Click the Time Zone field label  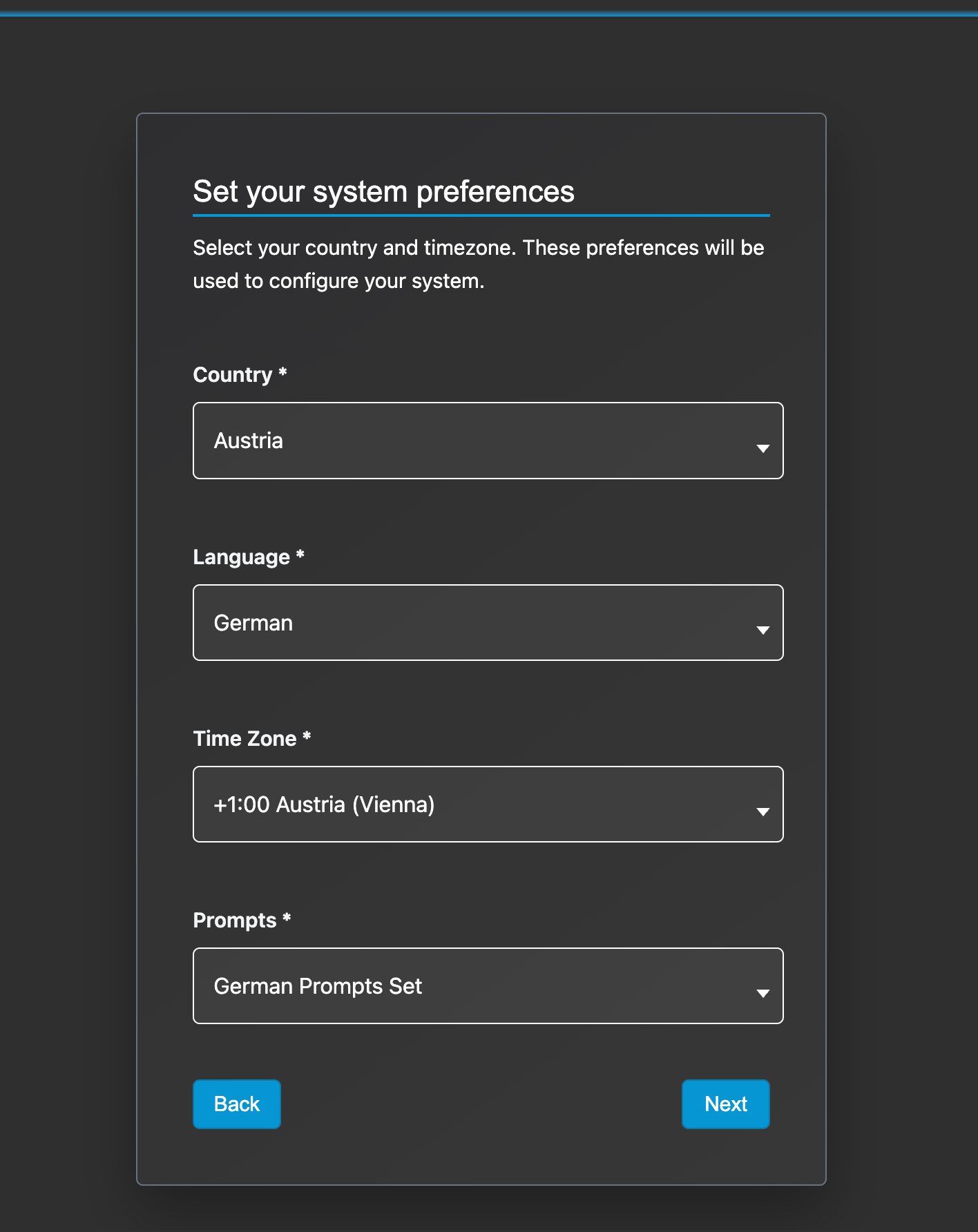(x=245, y=739)
